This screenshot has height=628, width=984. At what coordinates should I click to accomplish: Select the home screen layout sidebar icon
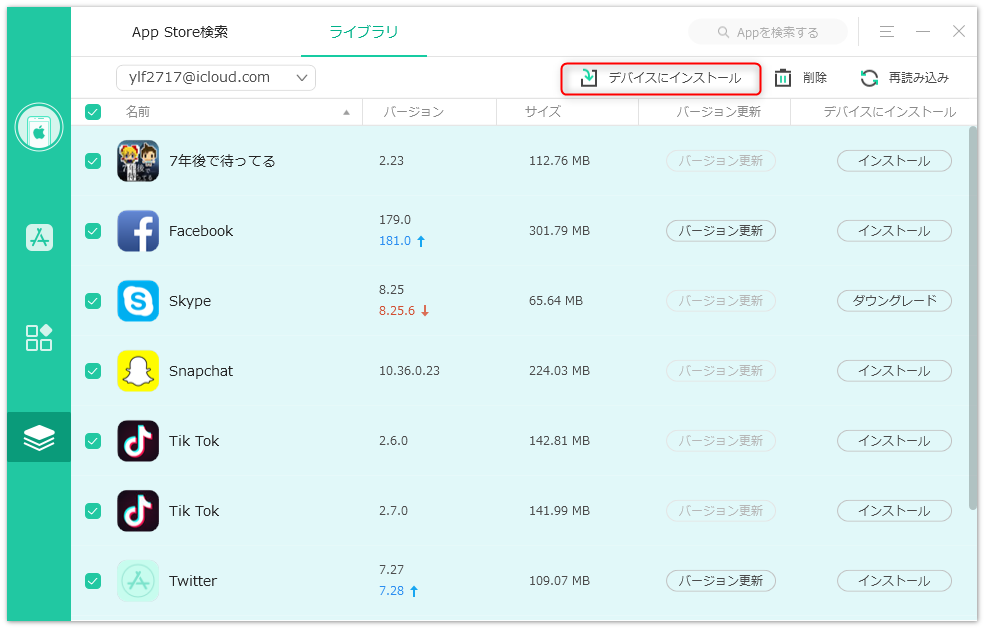tap(39, 338)
